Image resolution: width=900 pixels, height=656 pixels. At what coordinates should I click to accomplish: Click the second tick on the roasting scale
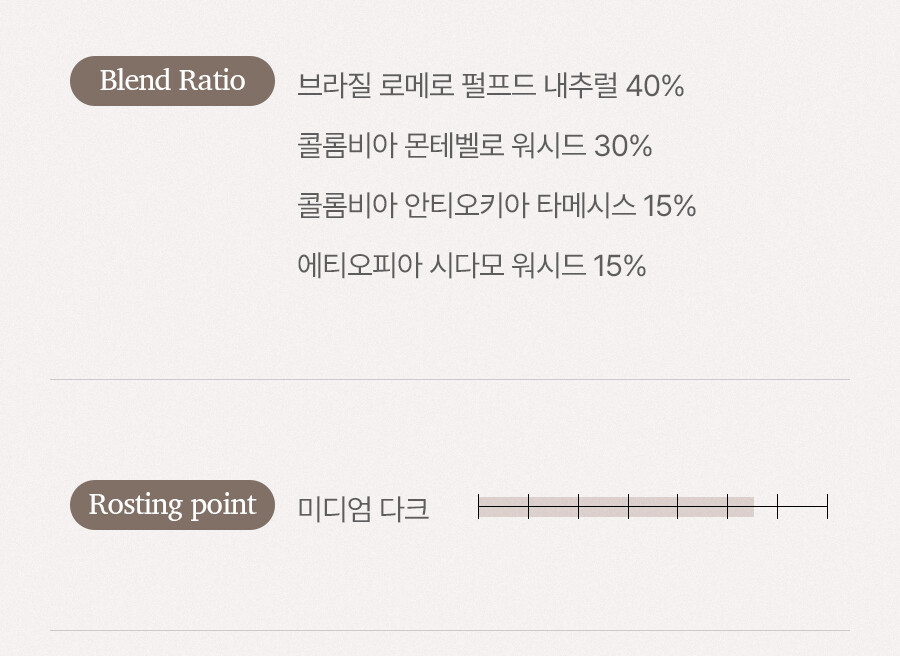click(529, 507)
